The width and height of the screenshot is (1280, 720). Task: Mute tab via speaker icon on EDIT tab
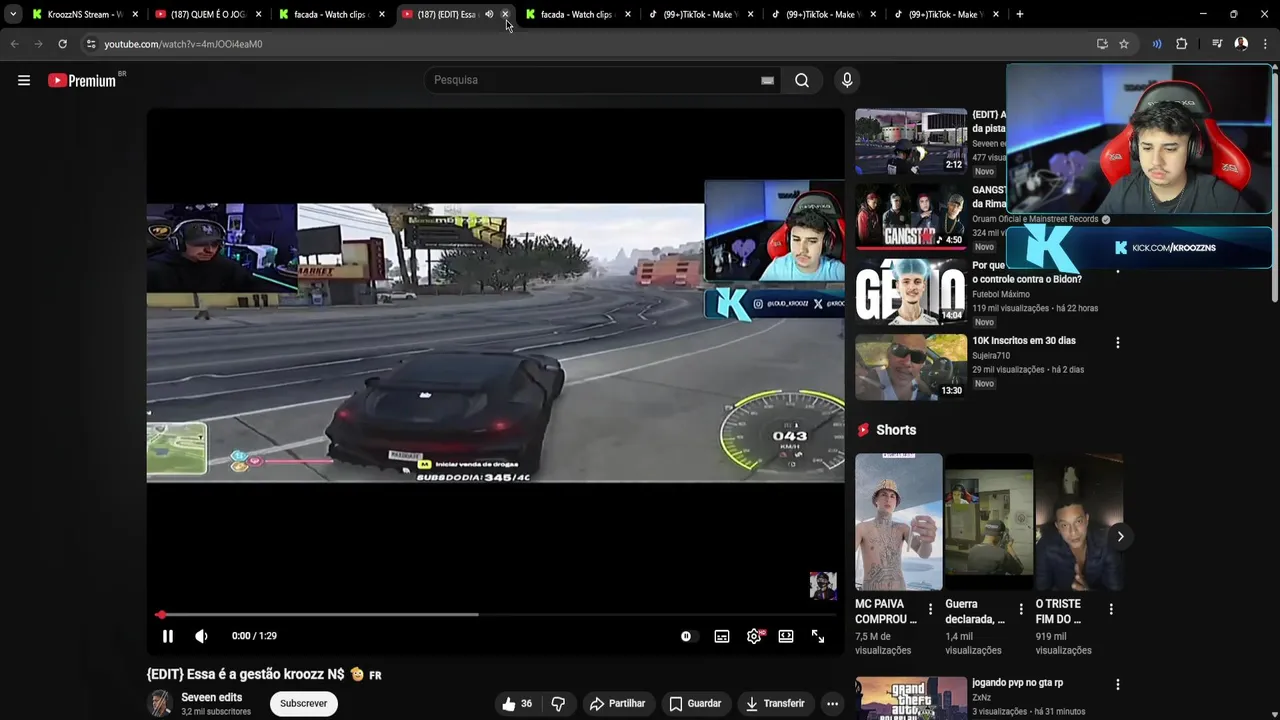click(489, 14)
